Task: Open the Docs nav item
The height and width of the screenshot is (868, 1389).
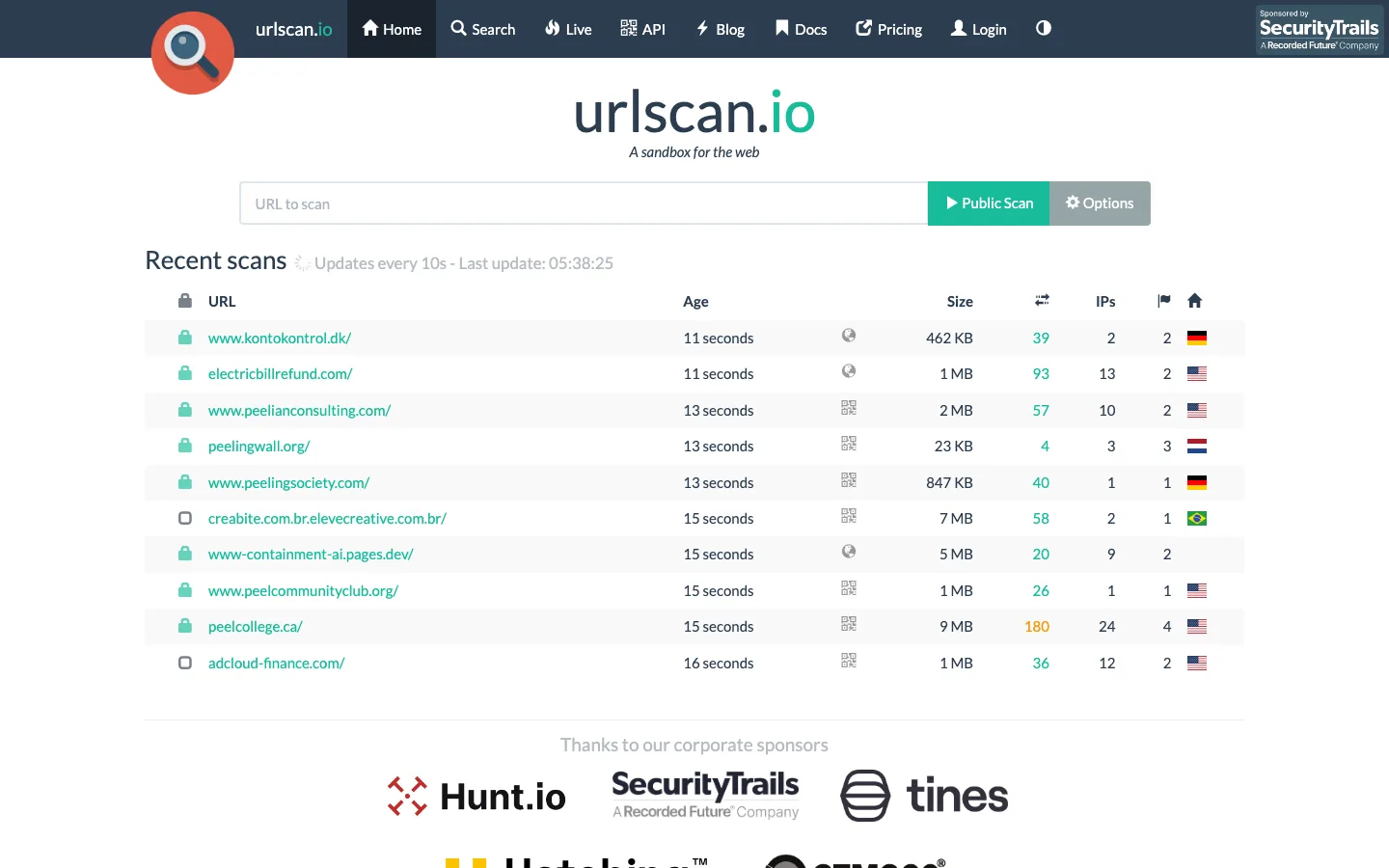Action: pos(801,29)
